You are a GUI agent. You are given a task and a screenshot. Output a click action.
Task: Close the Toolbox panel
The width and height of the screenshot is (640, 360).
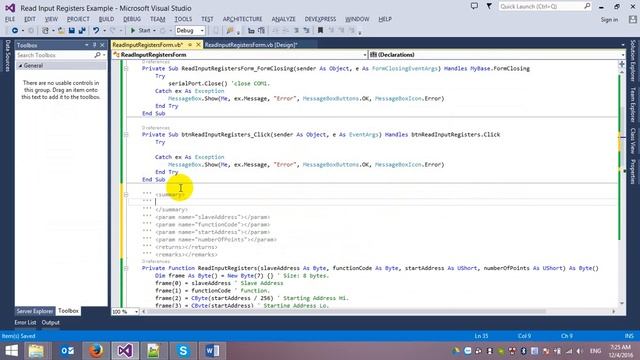click(x=102, y=45)
